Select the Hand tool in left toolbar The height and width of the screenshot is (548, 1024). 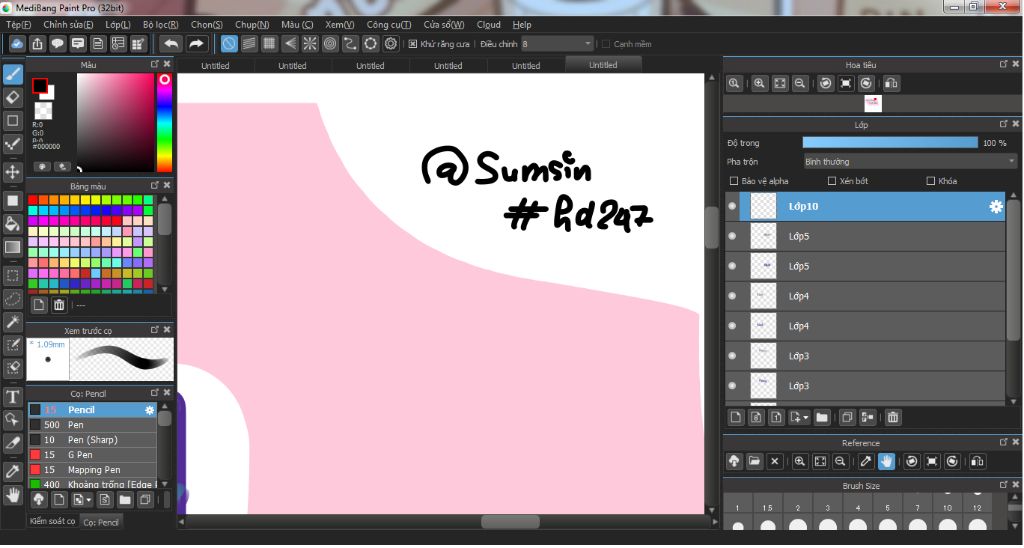(x=12, y=494)
